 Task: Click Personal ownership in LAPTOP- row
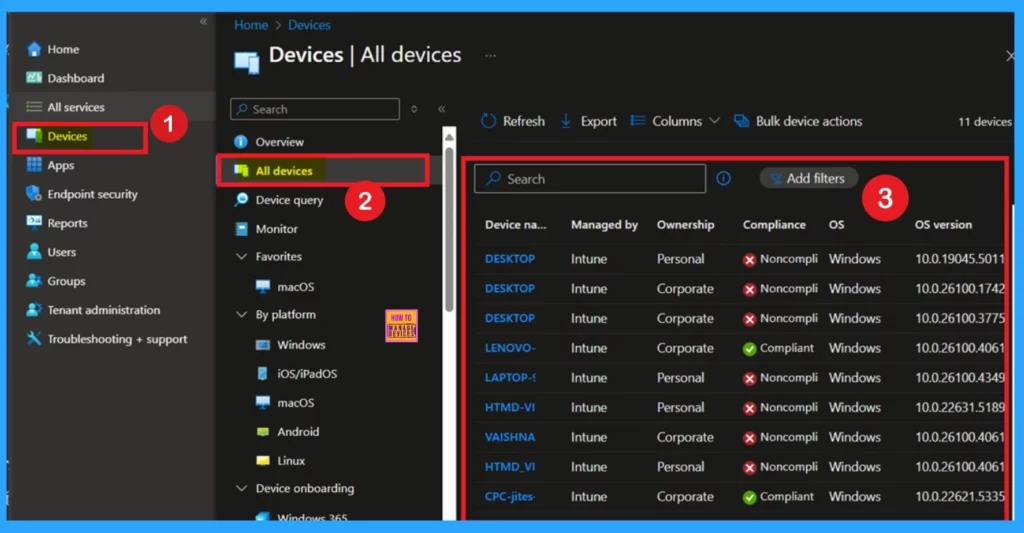point(680,378)
